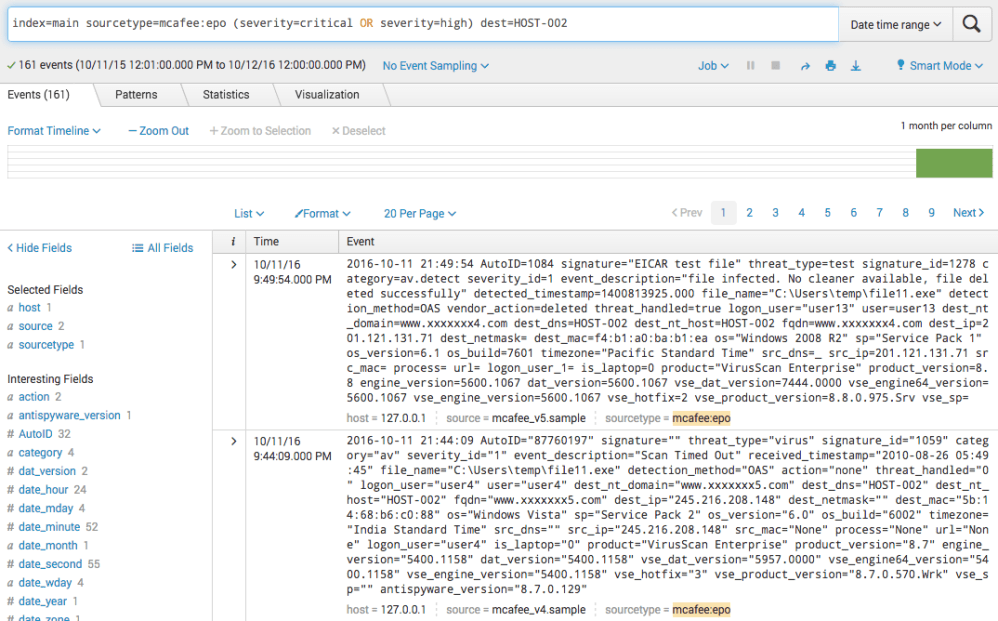Print the search results

[830, 66]
